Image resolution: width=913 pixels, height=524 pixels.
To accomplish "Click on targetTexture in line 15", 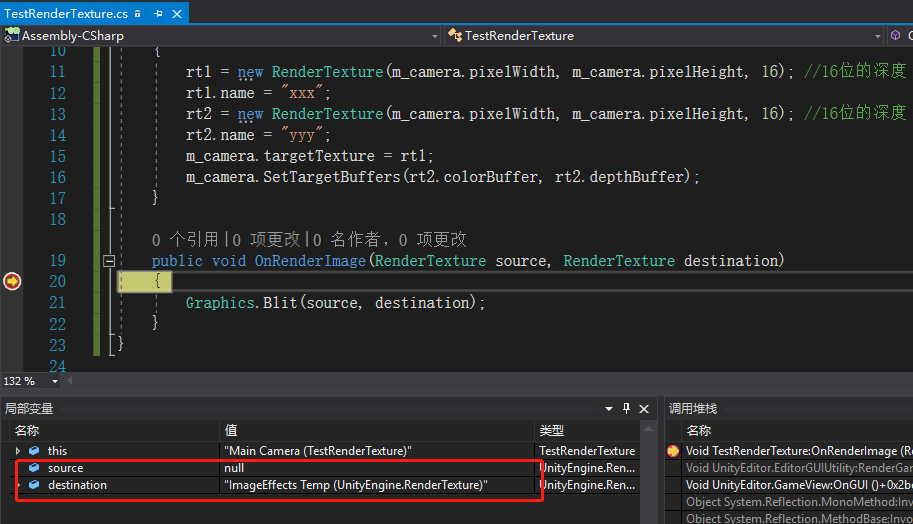I will point(319,156).
